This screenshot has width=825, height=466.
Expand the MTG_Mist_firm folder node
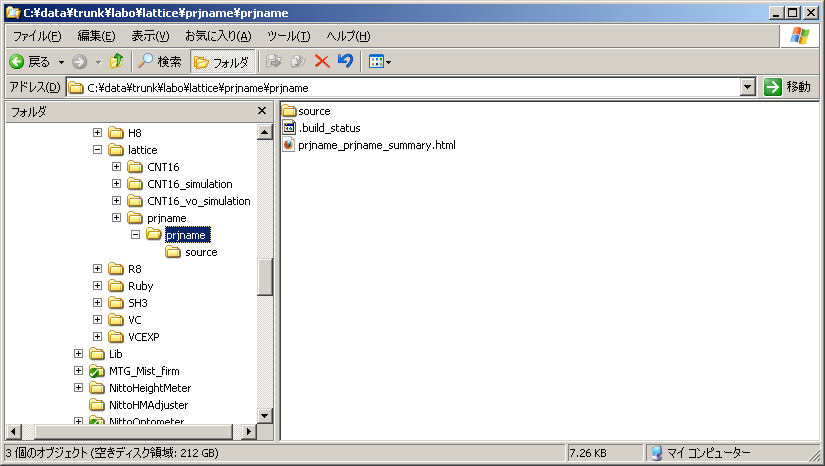tap(78, 371)
